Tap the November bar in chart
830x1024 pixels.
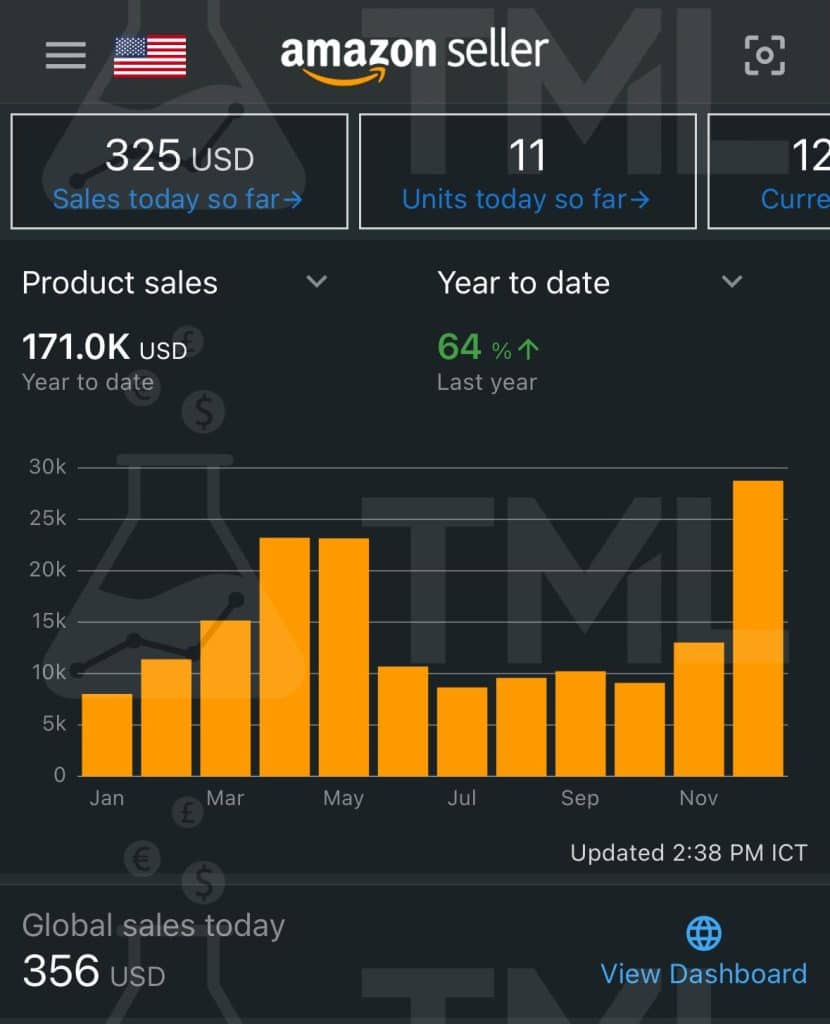click(x=699, y=708)
